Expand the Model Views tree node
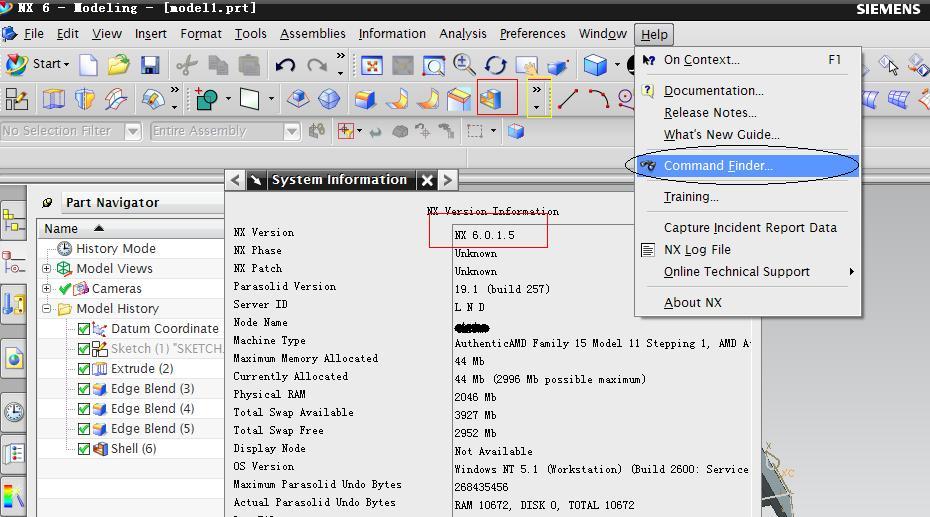 click(46, 269)
